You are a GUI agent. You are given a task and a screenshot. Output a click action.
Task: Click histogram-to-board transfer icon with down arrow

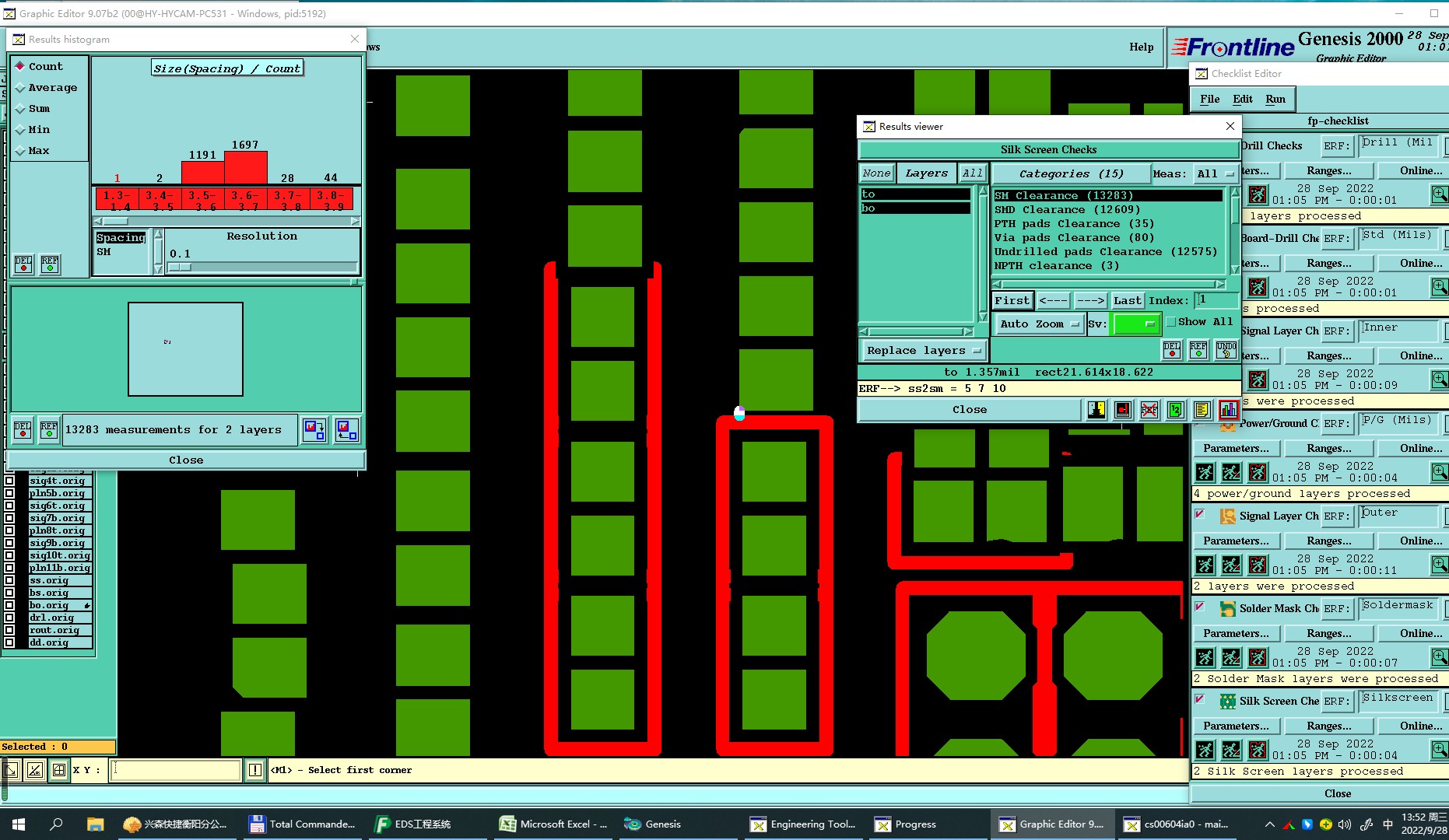314,429
